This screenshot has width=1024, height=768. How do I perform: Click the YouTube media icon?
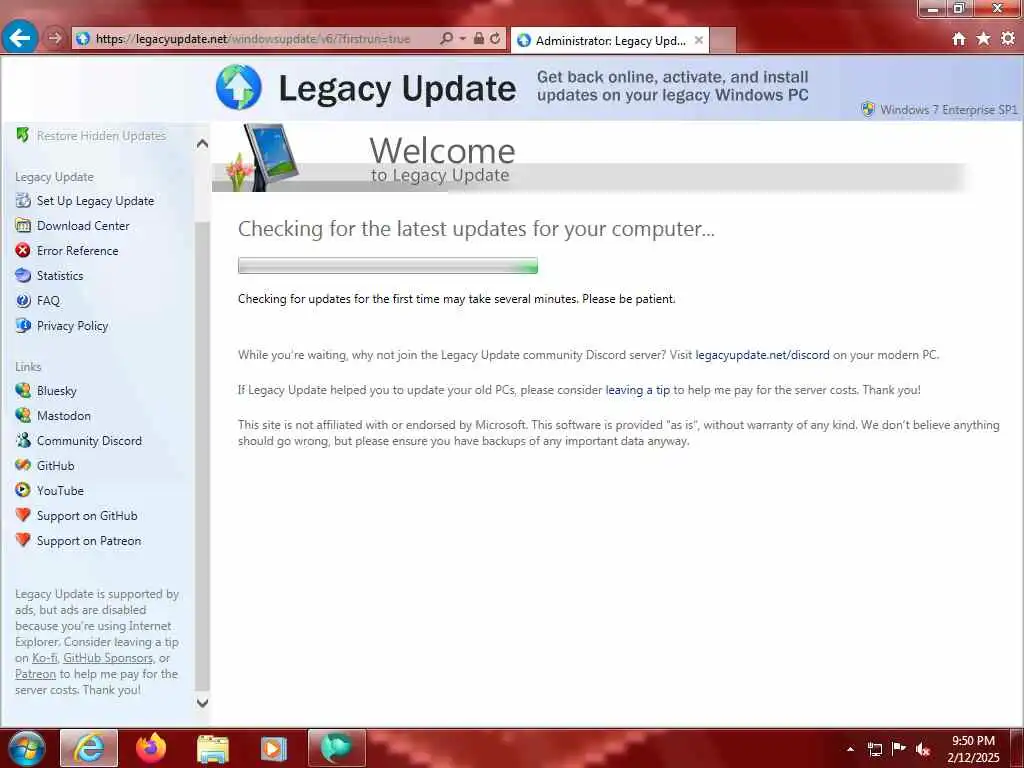(x=23, y=490)
